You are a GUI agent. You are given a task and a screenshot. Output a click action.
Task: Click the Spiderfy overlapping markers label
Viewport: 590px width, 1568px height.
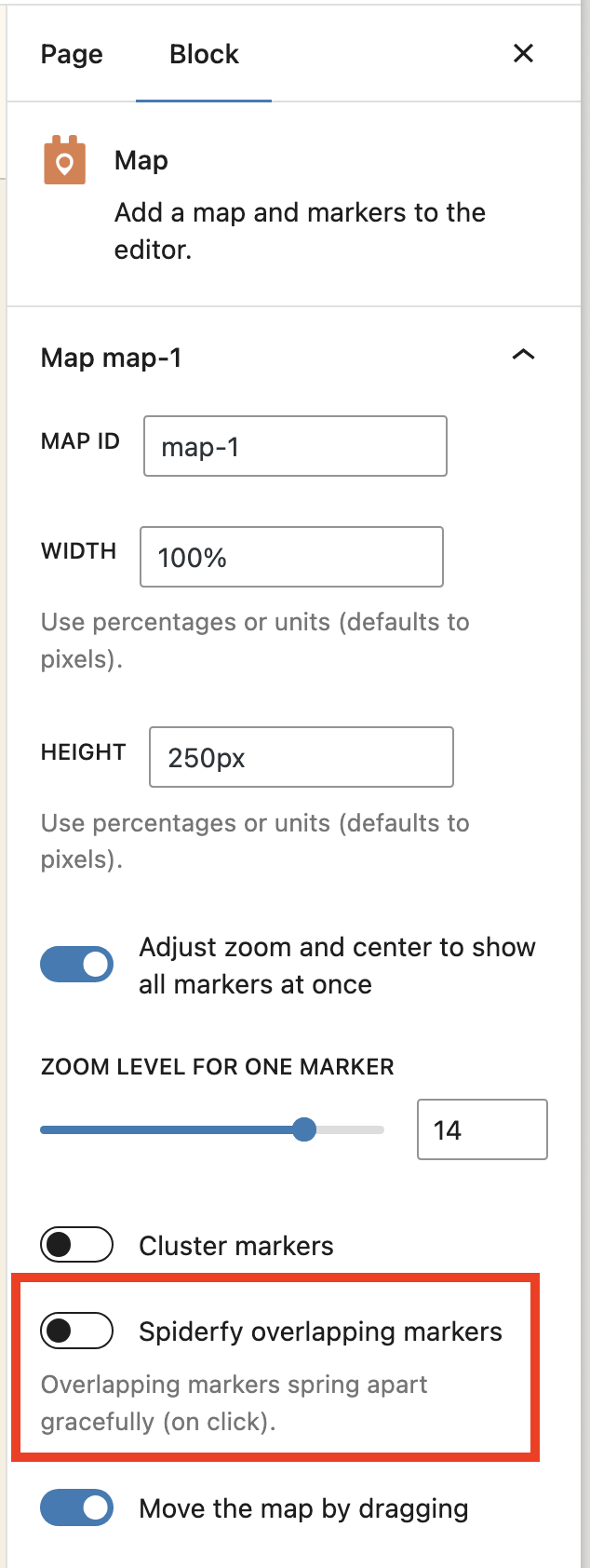click(320, 1331)
